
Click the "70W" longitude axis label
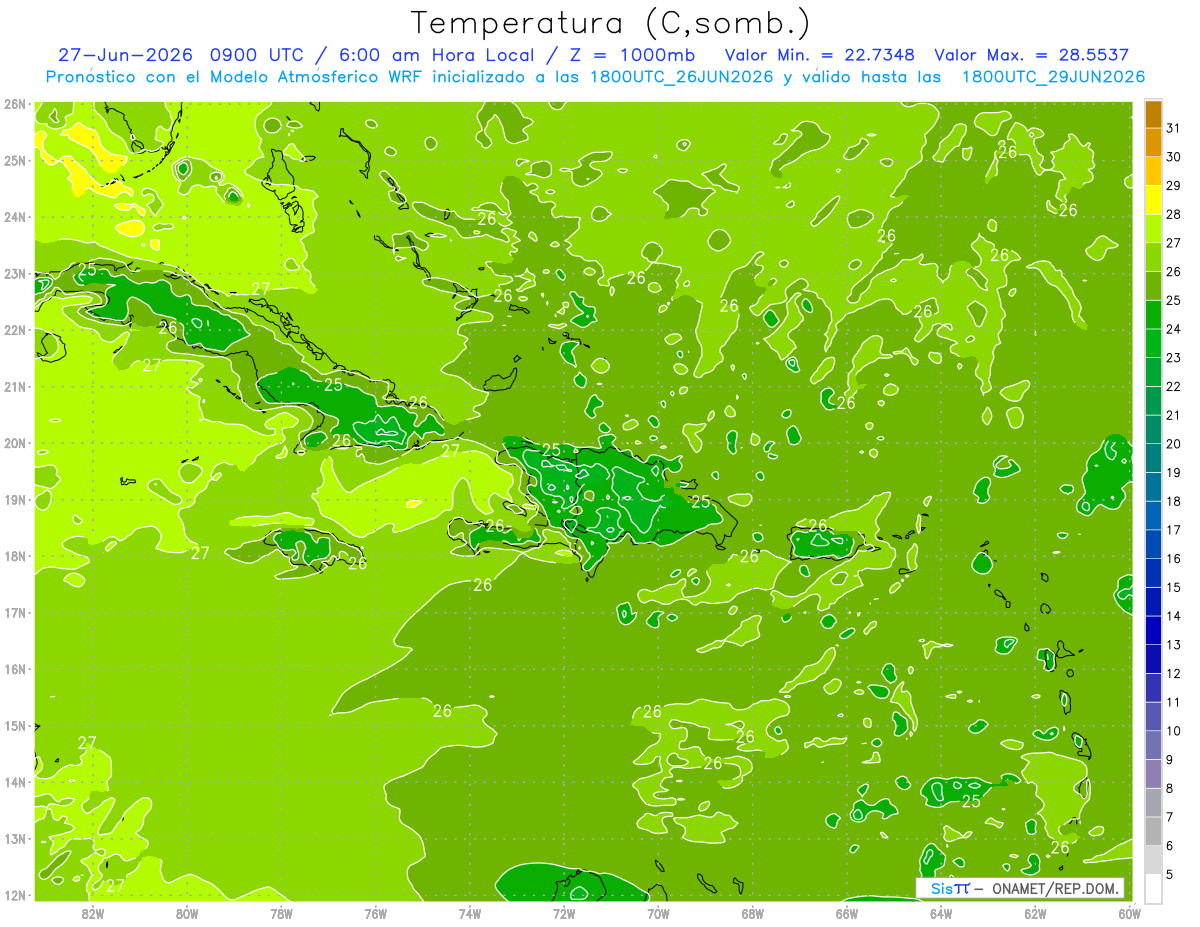tap(658, 913)
